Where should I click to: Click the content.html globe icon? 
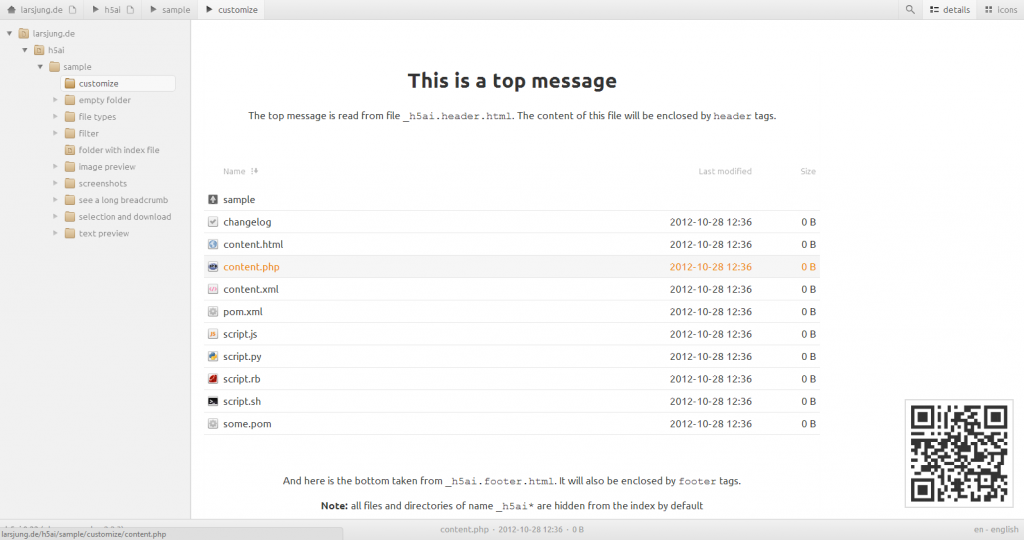point(212,244)
